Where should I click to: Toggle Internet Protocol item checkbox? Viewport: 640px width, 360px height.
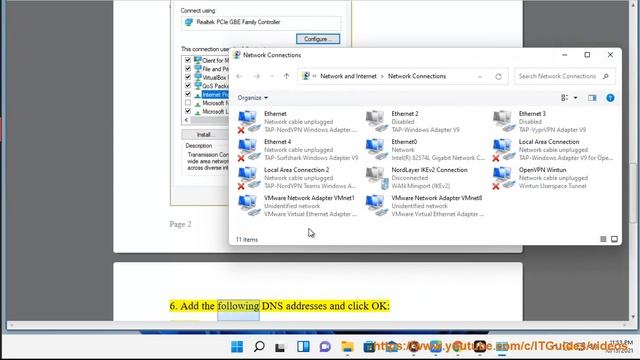coord(188,94)
